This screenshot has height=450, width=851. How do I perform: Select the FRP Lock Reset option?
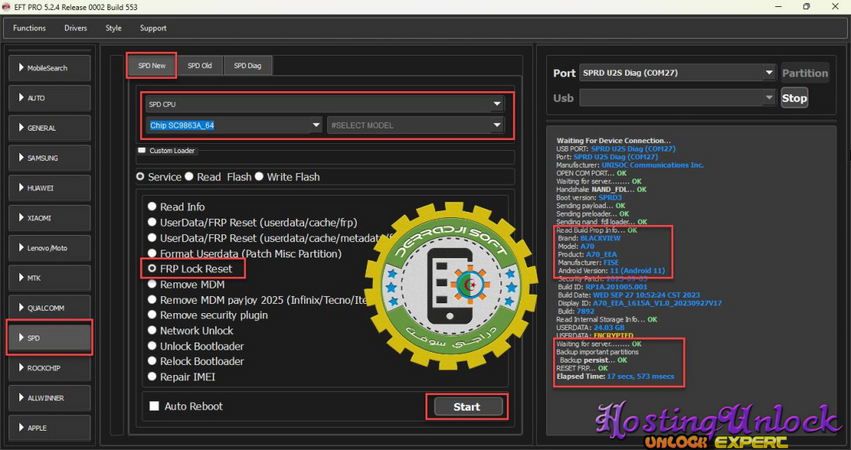153,269
